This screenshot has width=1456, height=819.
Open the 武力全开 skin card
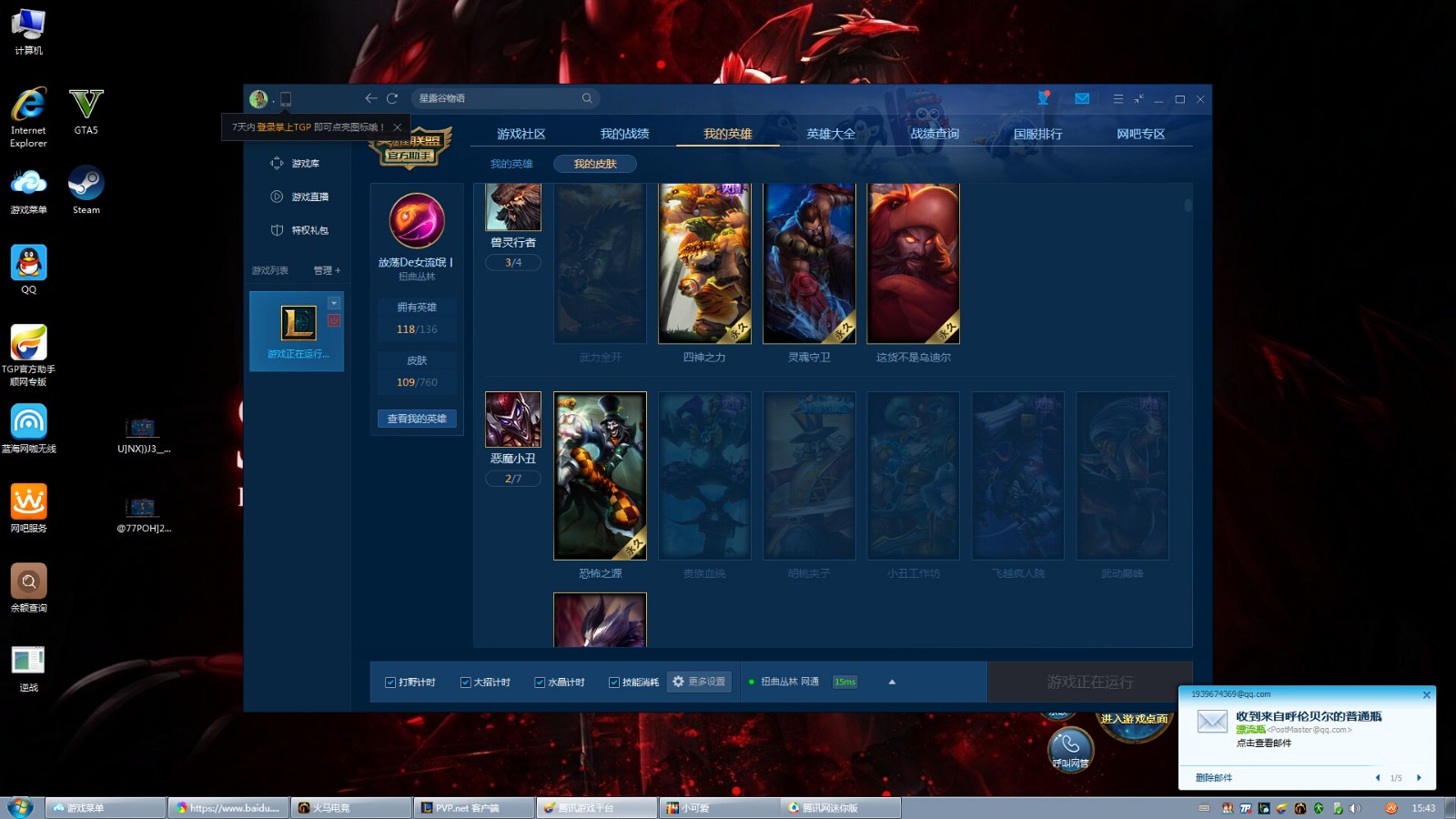click(601, 264)
